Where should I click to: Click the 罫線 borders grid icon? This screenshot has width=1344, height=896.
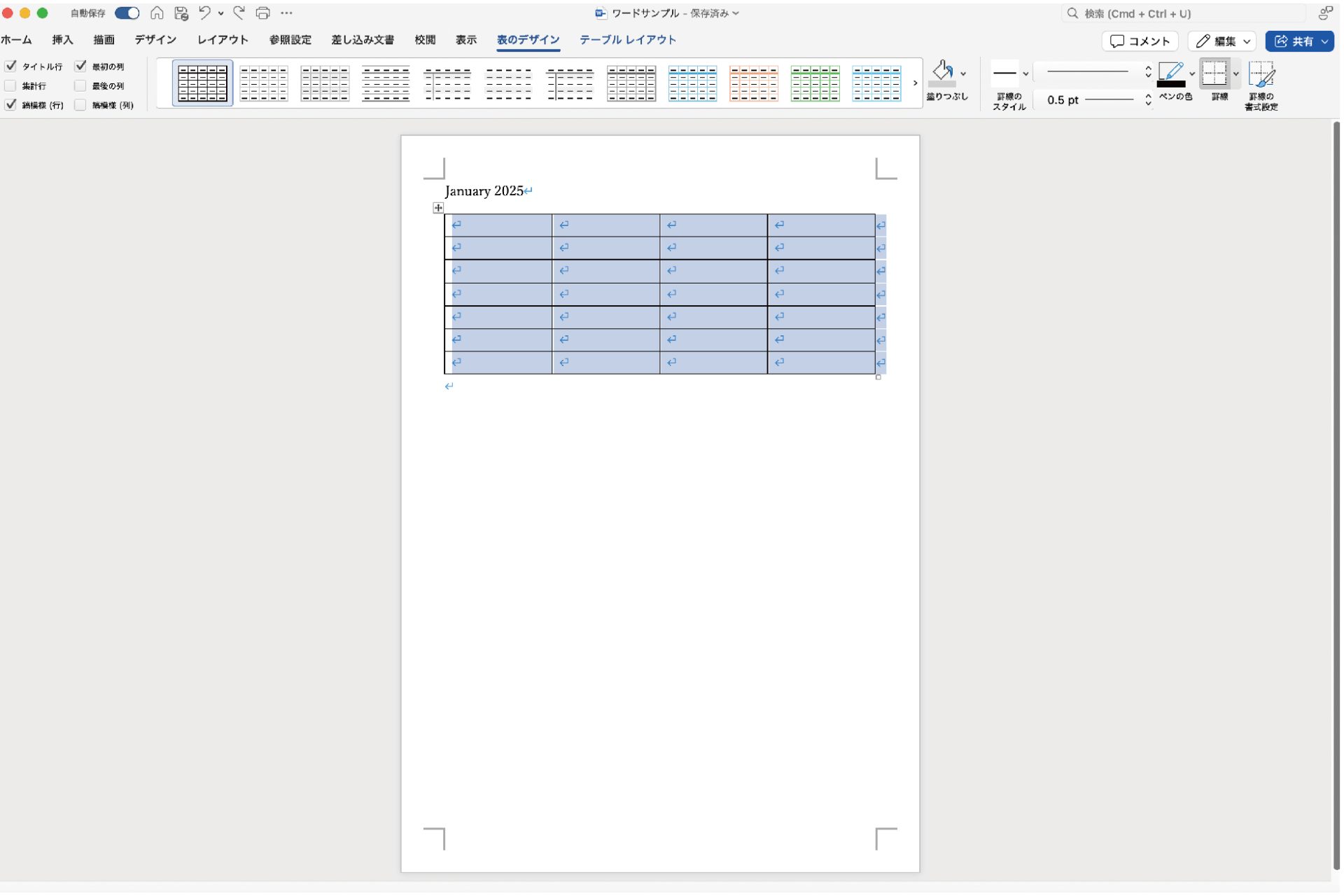pyautogui.click(x=1214, y=73)
